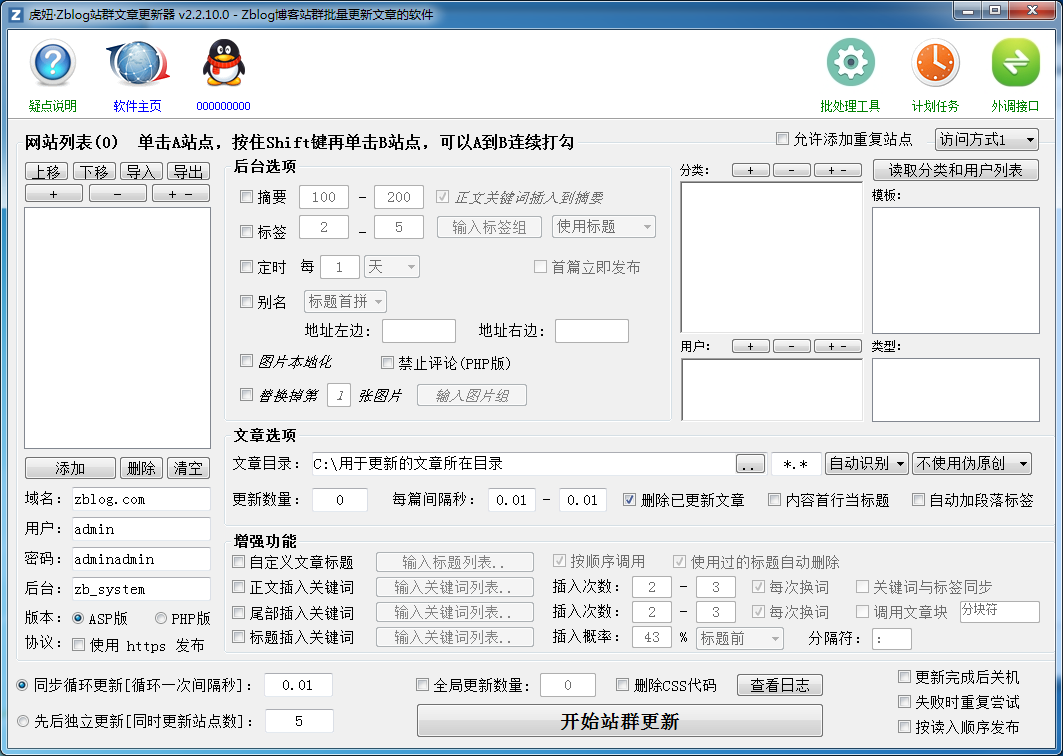Click the article directory browse '..' button
This screenshot has width=1063, height=756.
coord(750,464)
